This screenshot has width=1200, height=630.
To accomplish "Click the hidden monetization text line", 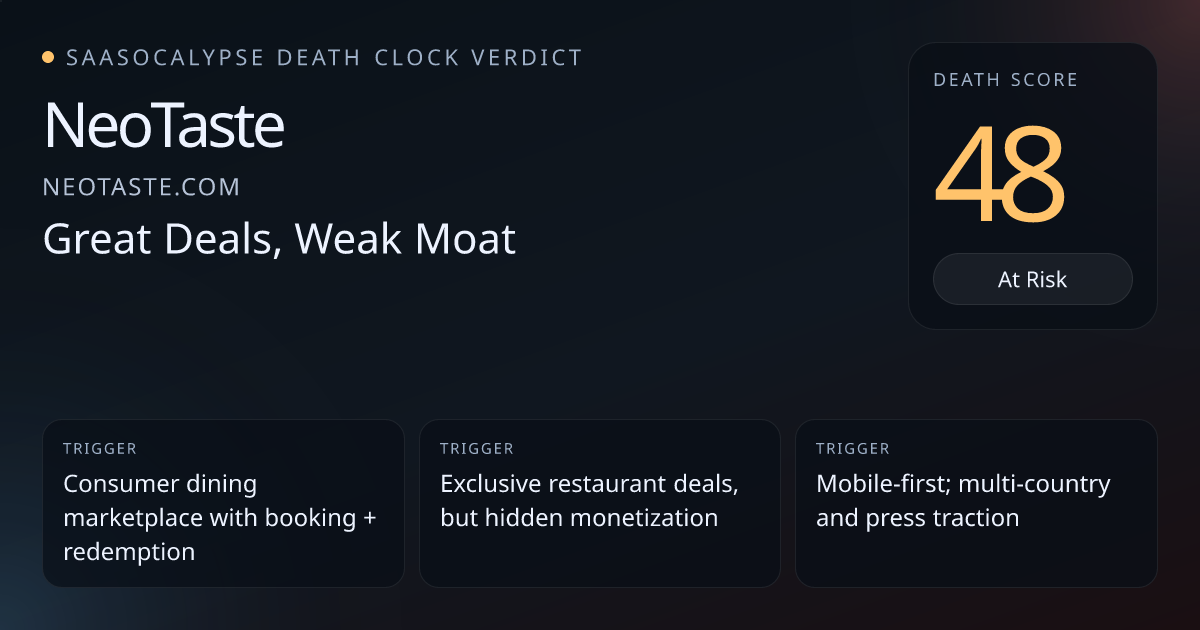I will tap(578, 518).
